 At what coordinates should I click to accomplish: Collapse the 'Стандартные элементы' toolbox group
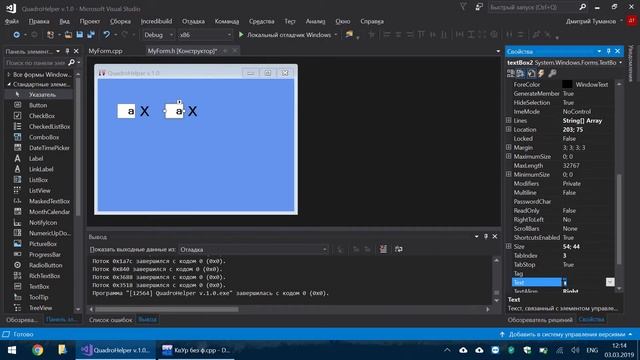click(9, 84)
